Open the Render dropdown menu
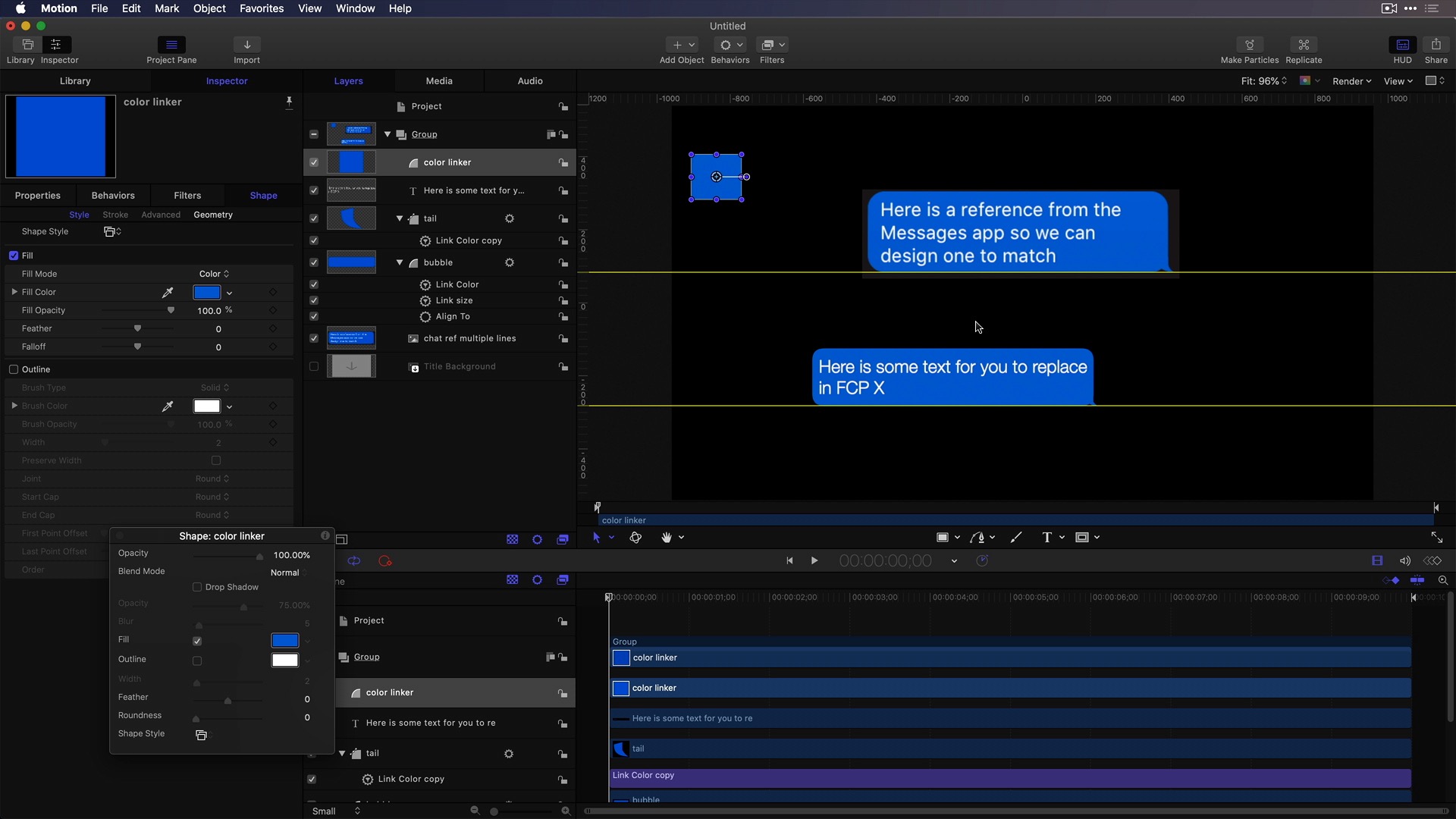 (x=1351, y=81)
